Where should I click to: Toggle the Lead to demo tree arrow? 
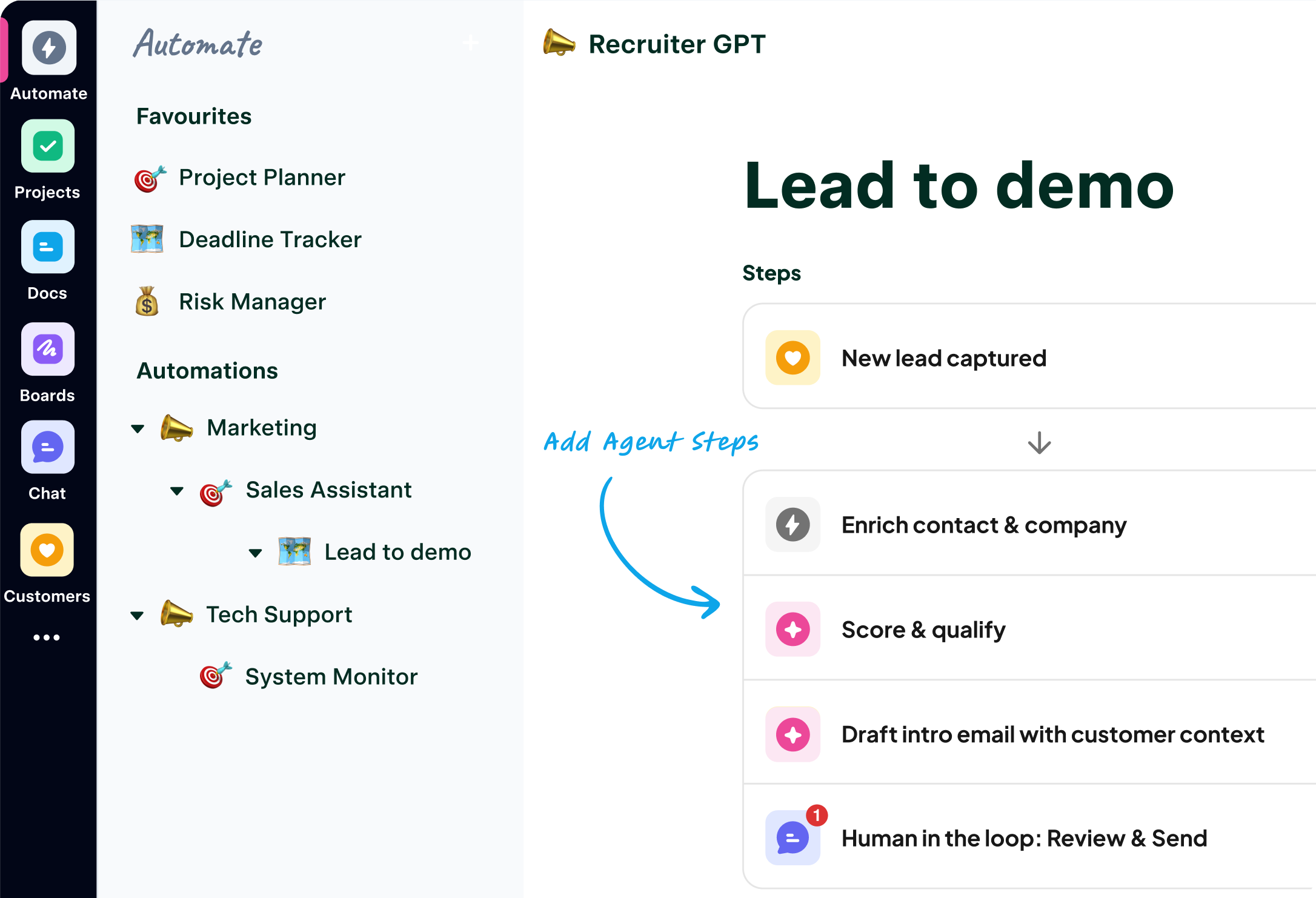pyautogui.click(x=256, y=553)
